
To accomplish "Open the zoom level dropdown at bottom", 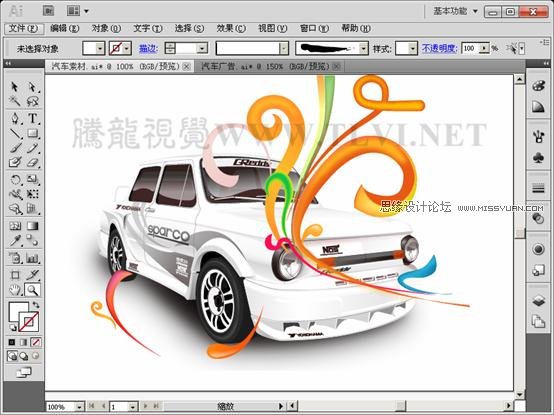I will coord(80,407).
